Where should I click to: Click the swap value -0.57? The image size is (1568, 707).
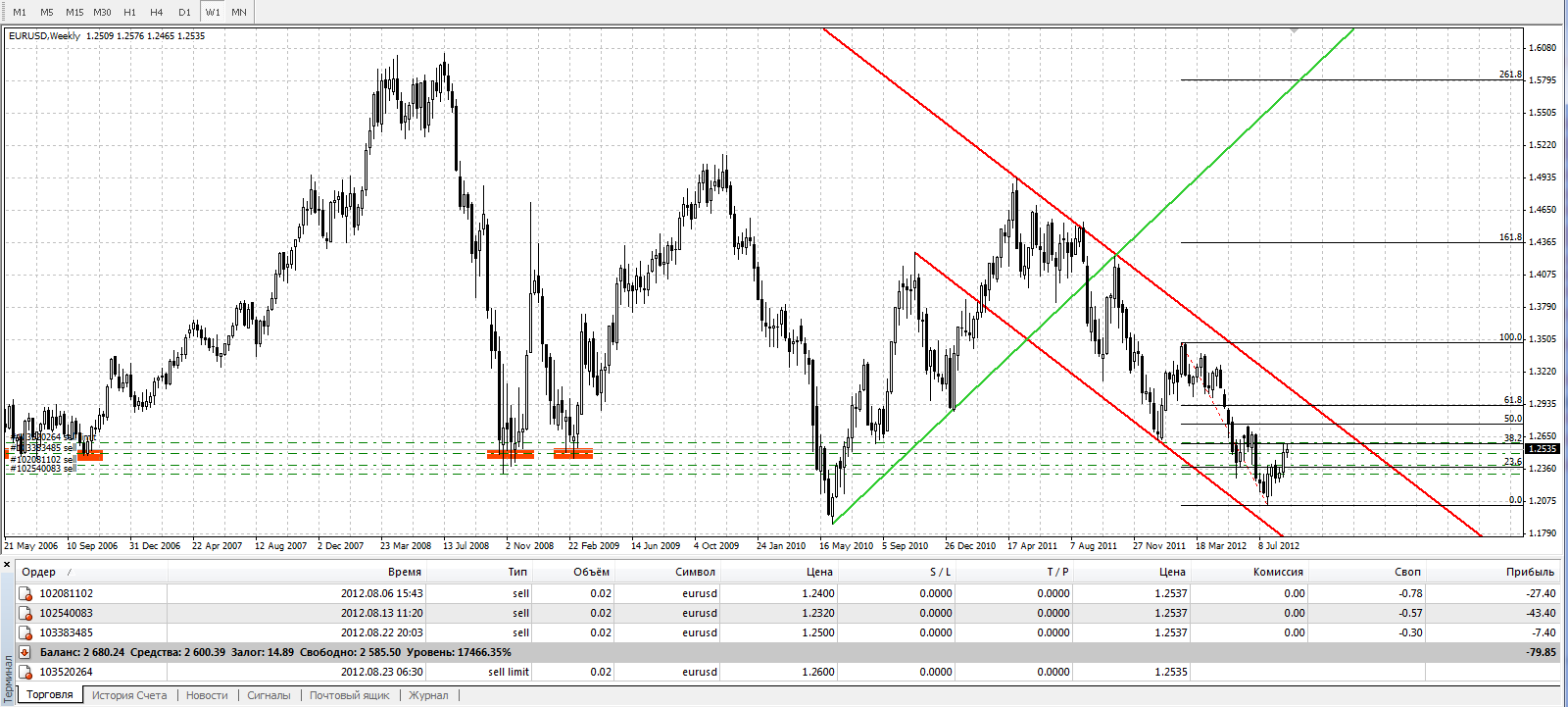click(x=1411, y=613)
